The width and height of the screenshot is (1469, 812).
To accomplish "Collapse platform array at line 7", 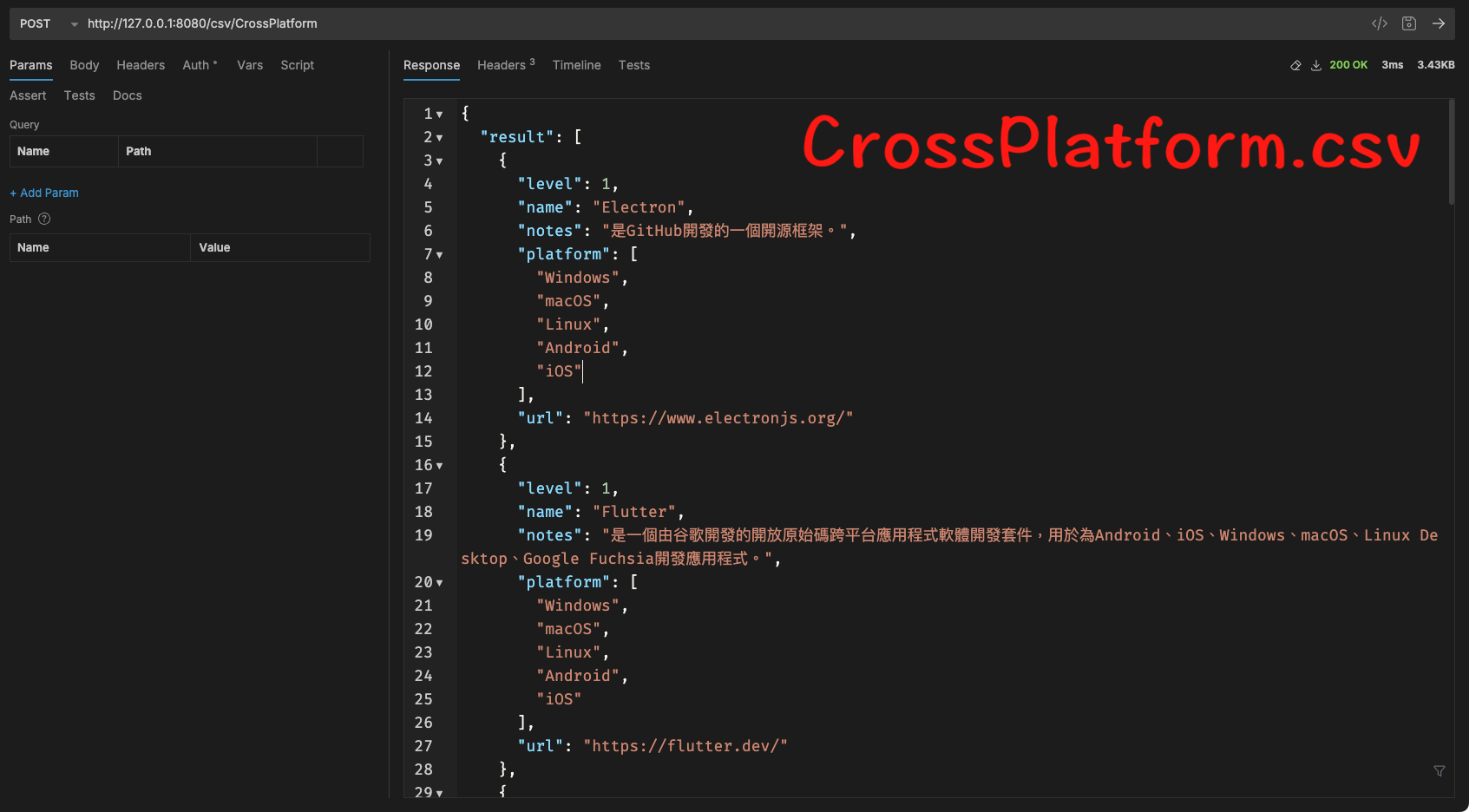I will click(440, 255).
